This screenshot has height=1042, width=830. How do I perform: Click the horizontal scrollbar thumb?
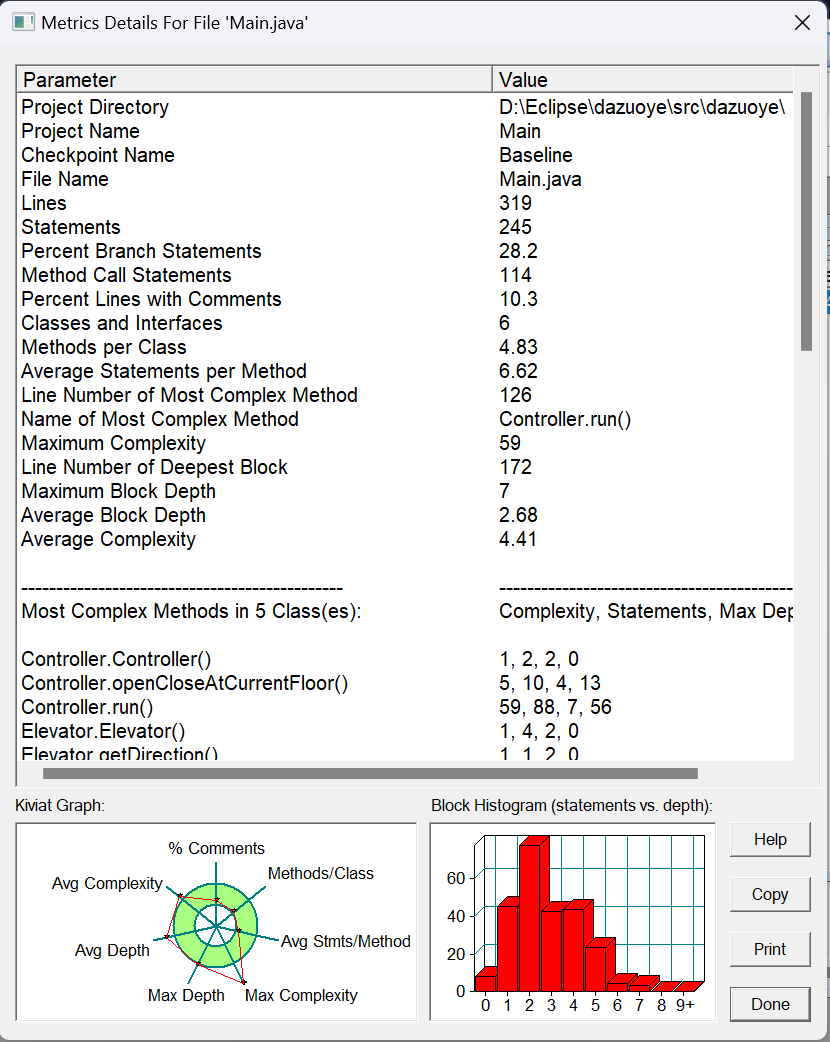(370, 774)
